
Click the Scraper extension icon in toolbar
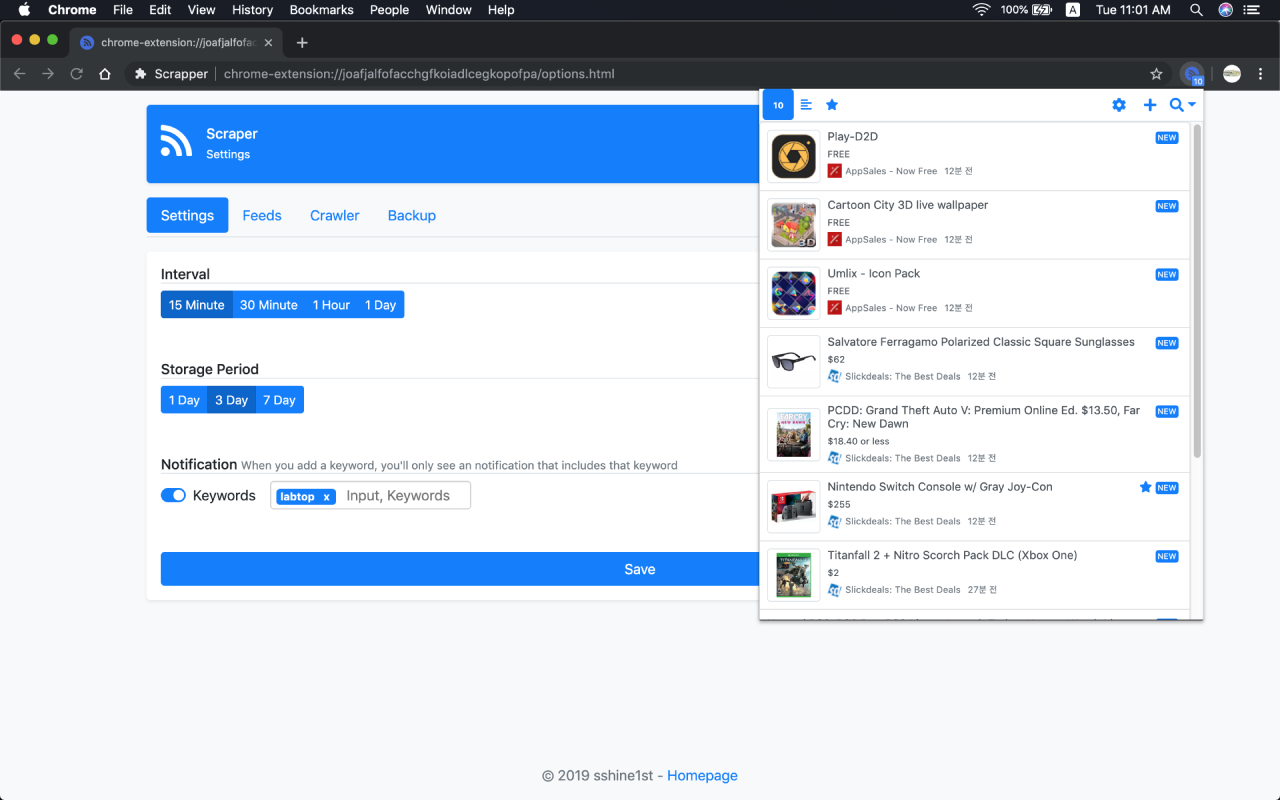[x=1192, y=74]
